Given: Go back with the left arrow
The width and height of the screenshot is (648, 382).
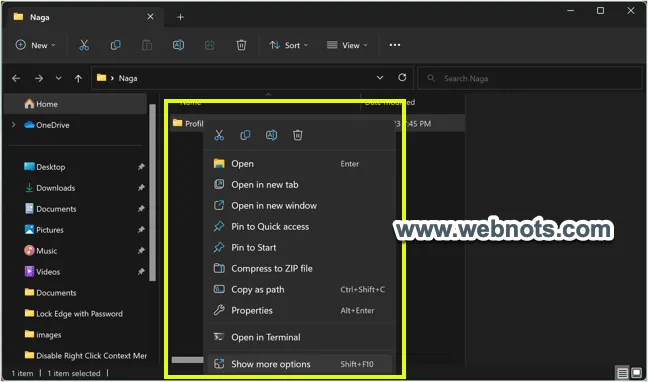Looking at the screenshot, I should pyautogui.click(x=16, y=78).
